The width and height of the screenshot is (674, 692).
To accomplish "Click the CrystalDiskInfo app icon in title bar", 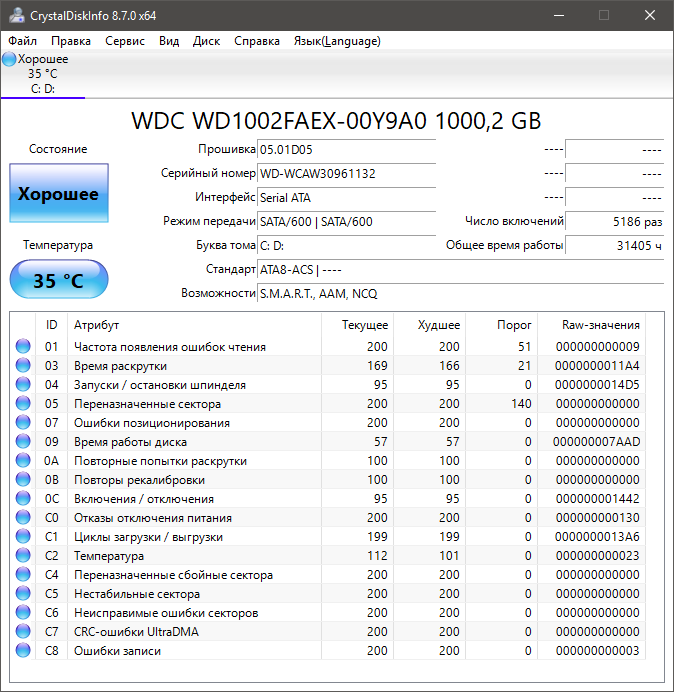I will coord(17,15).
